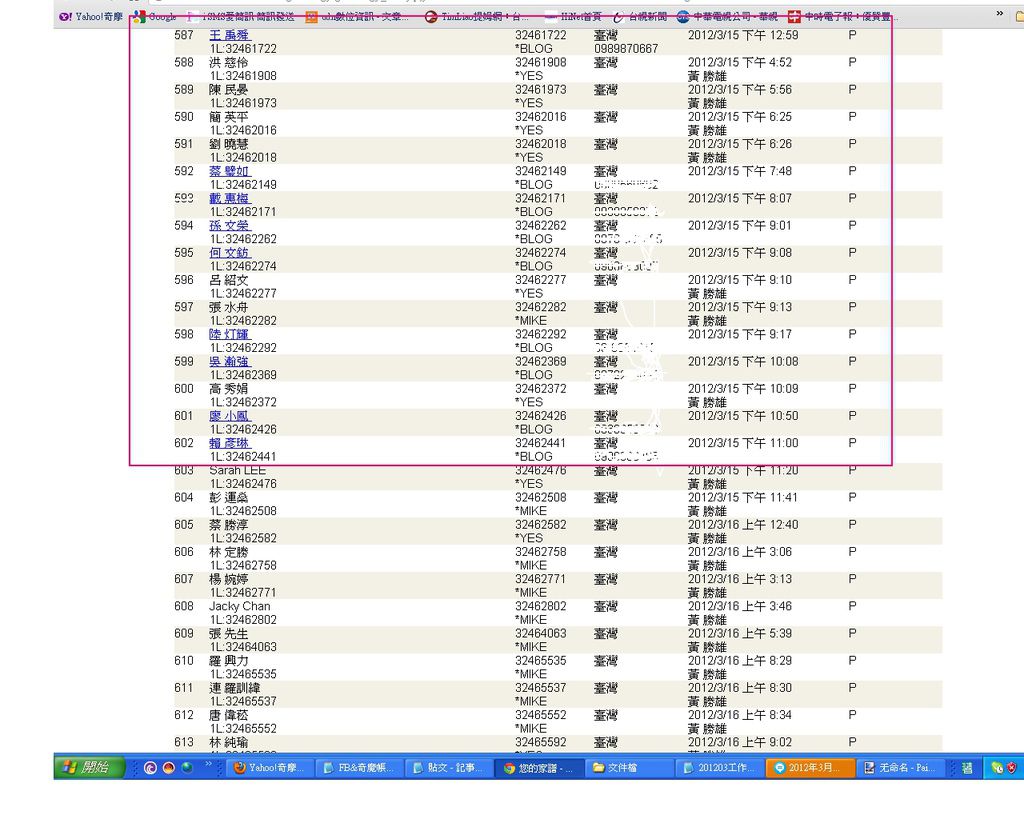The width and height of the screenshot is (1024, 819).
Task: Expand the bookmarks bar overflow chevron
Action: (999, 14)
